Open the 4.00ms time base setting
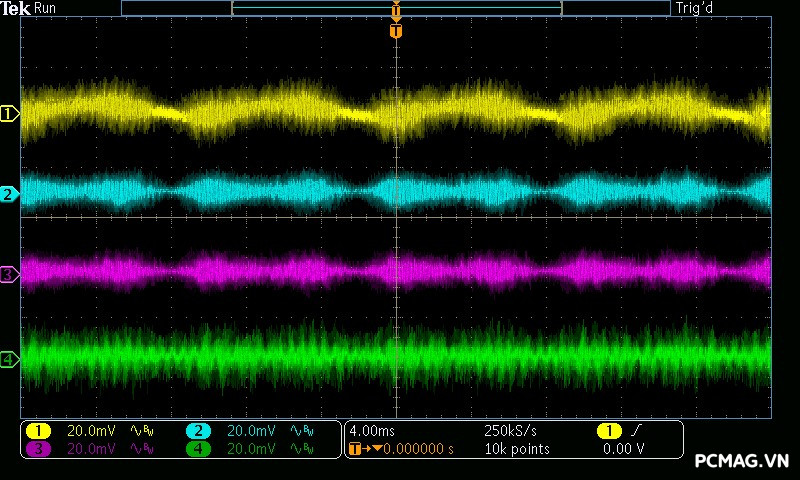 coord(374,431)
